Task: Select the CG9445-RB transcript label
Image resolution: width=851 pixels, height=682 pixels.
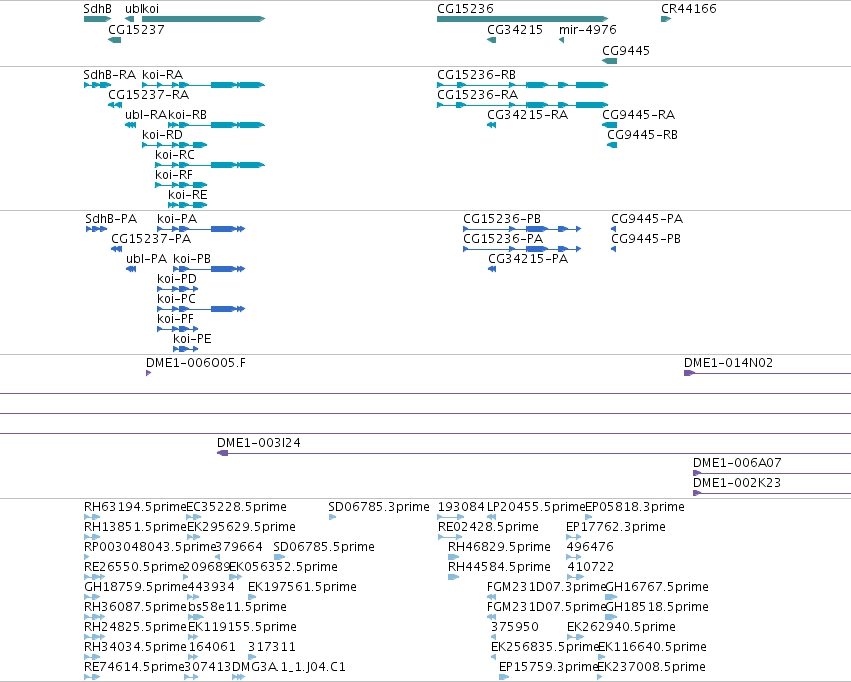Action: tap(643, 135)
